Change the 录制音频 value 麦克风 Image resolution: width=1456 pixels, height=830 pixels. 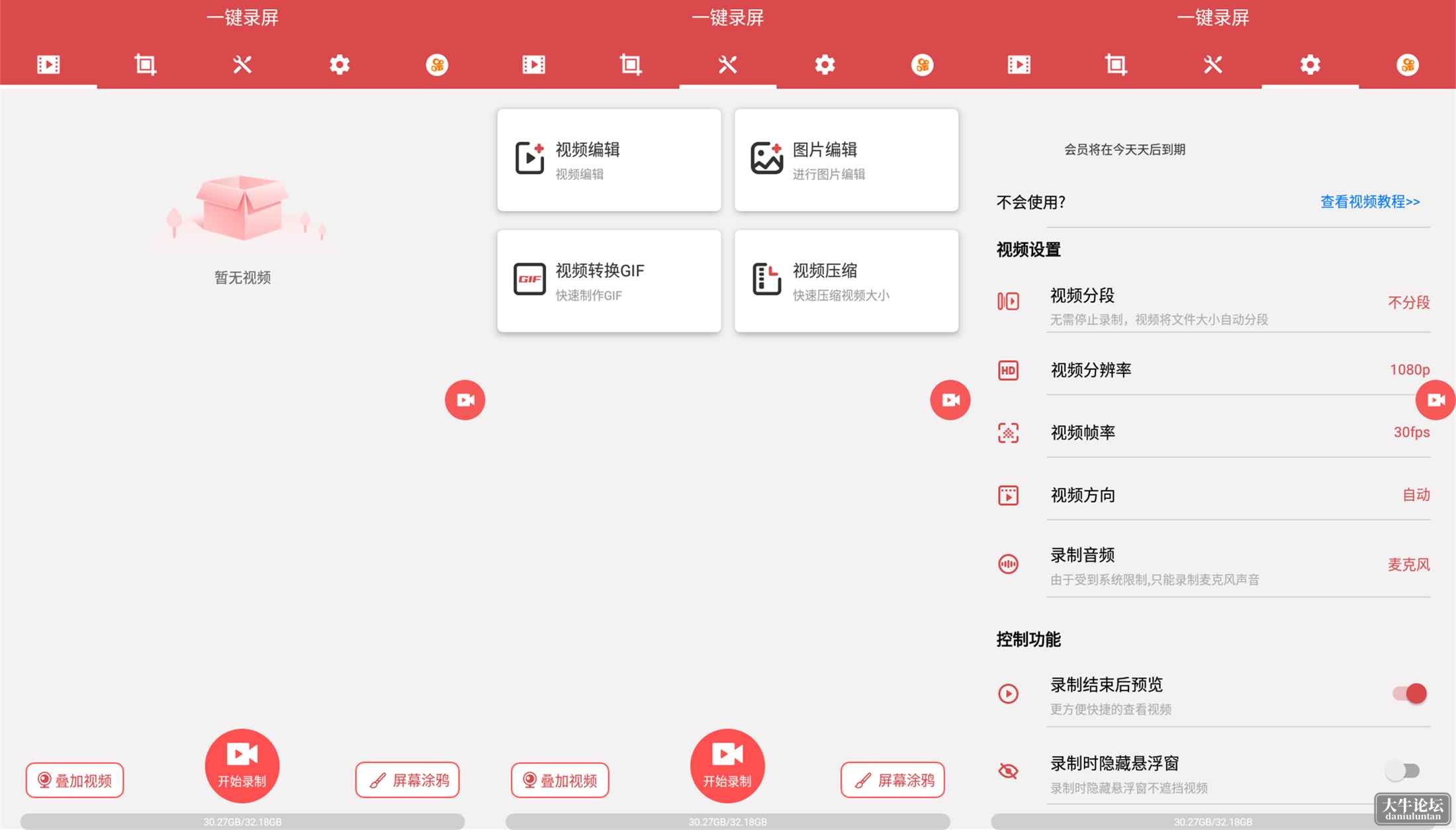click(1408, 565)
